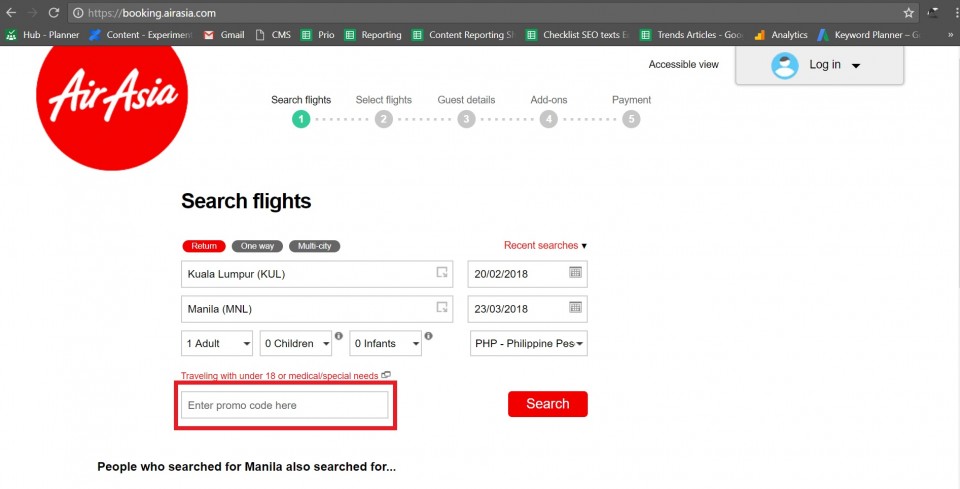This screenshot has width=960, height=489.
Task: Click the browser forward arrow
Action: [x=32, y=13]
